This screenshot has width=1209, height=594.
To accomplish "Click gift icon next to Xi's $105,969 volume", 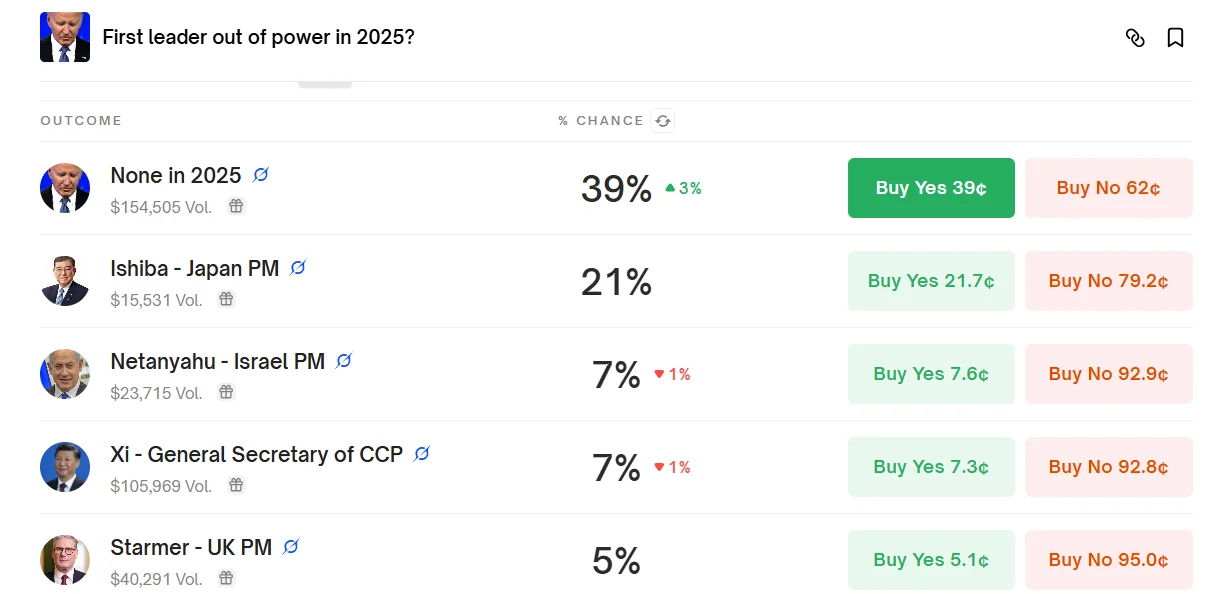I will click(x=236, y=485).
